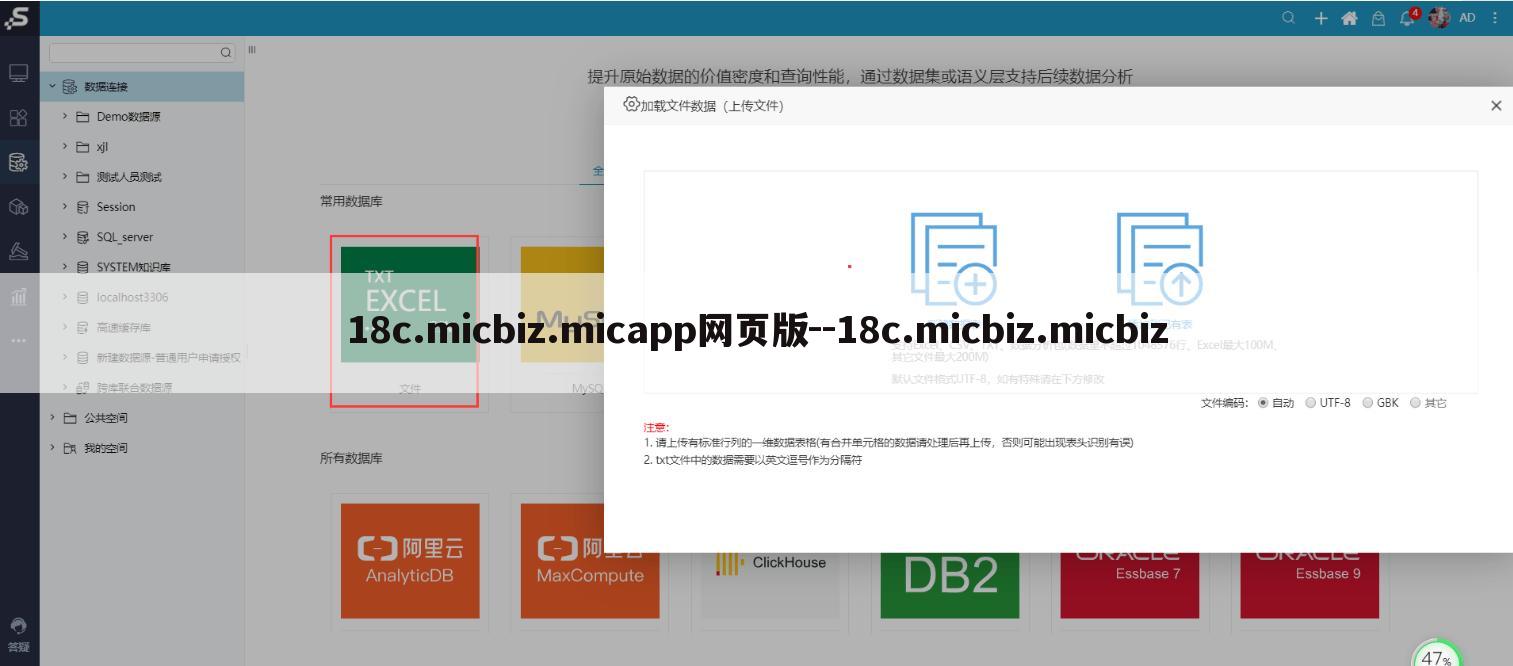Image resolution: width=1513 pixels, height=666 pixels.
Task: Open the monitor display sidebar icon
Action: tap(18, 73)
